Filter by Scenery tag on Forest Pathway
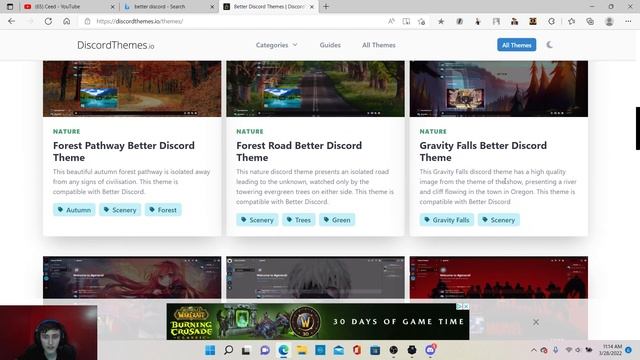This screenshot has width=640, height=360. click(x=120, y=210)
